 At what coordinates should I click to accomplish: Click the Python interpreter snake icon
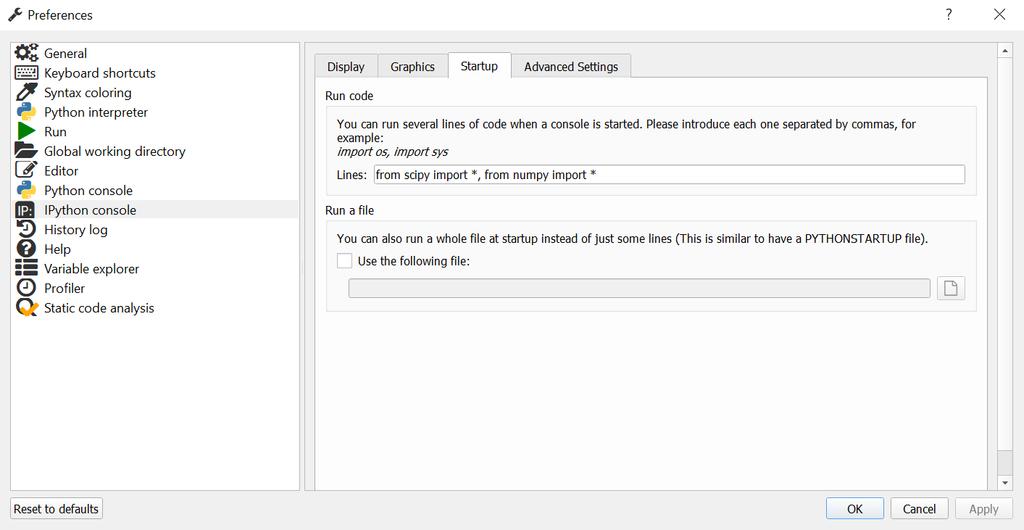27,112
